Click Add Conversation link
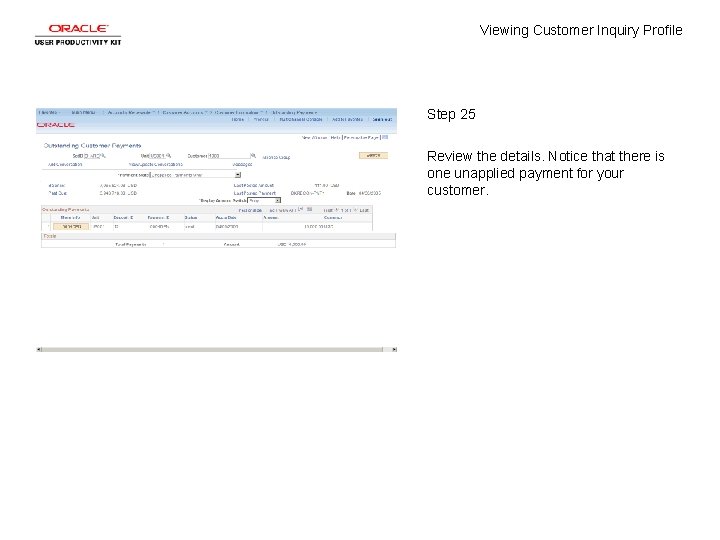This screenshot has height=540, width=720. coord(65,164)
